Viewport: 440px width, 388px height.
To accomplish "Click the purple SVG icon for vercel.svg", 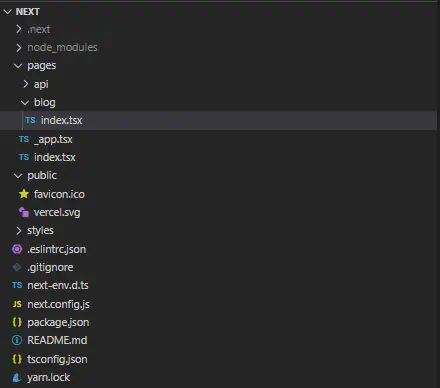I will tap(24, 212).
